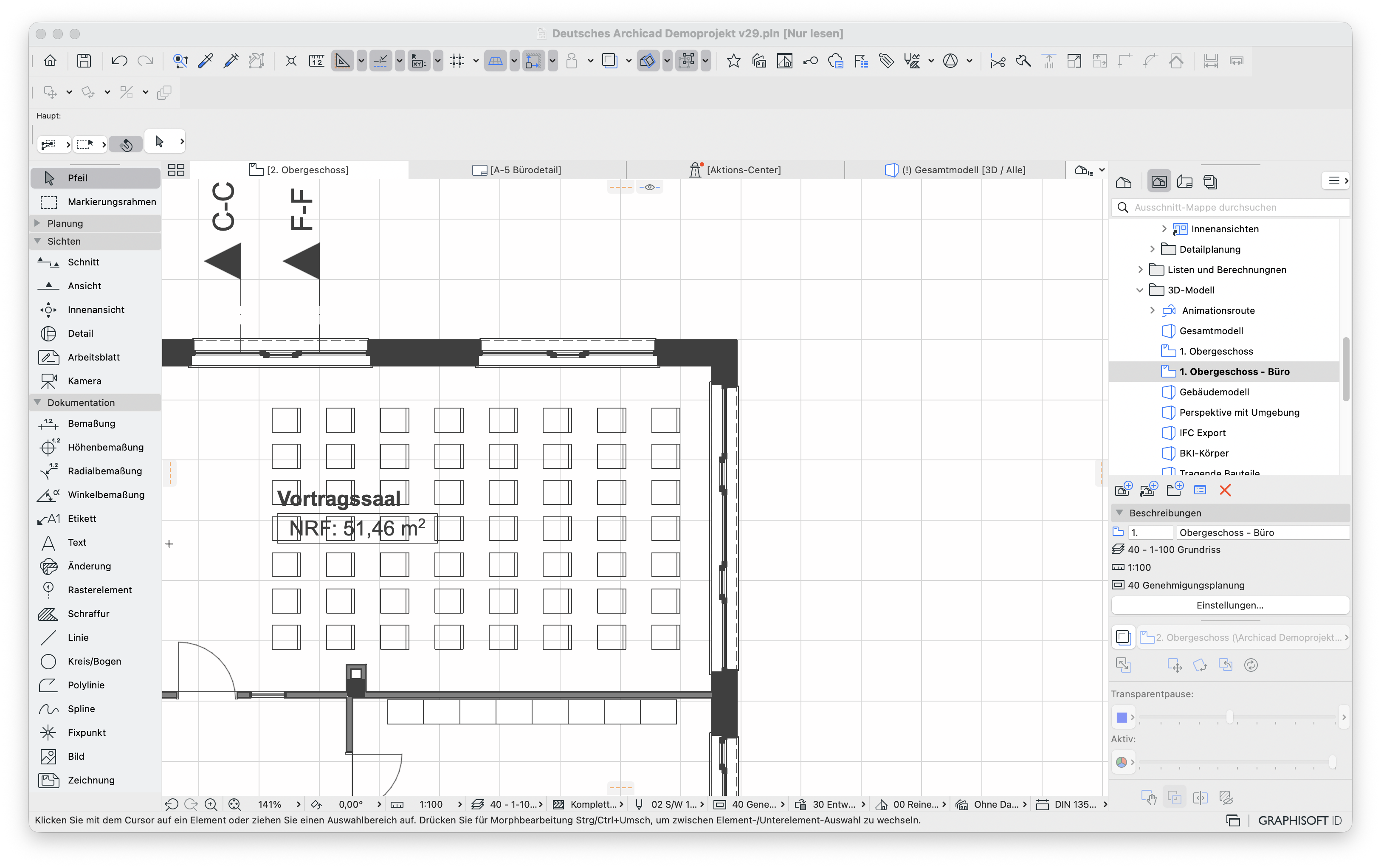Expand the Detailplanung folder
Screen dimensions: 1381x868
[x=1152, y=249]
